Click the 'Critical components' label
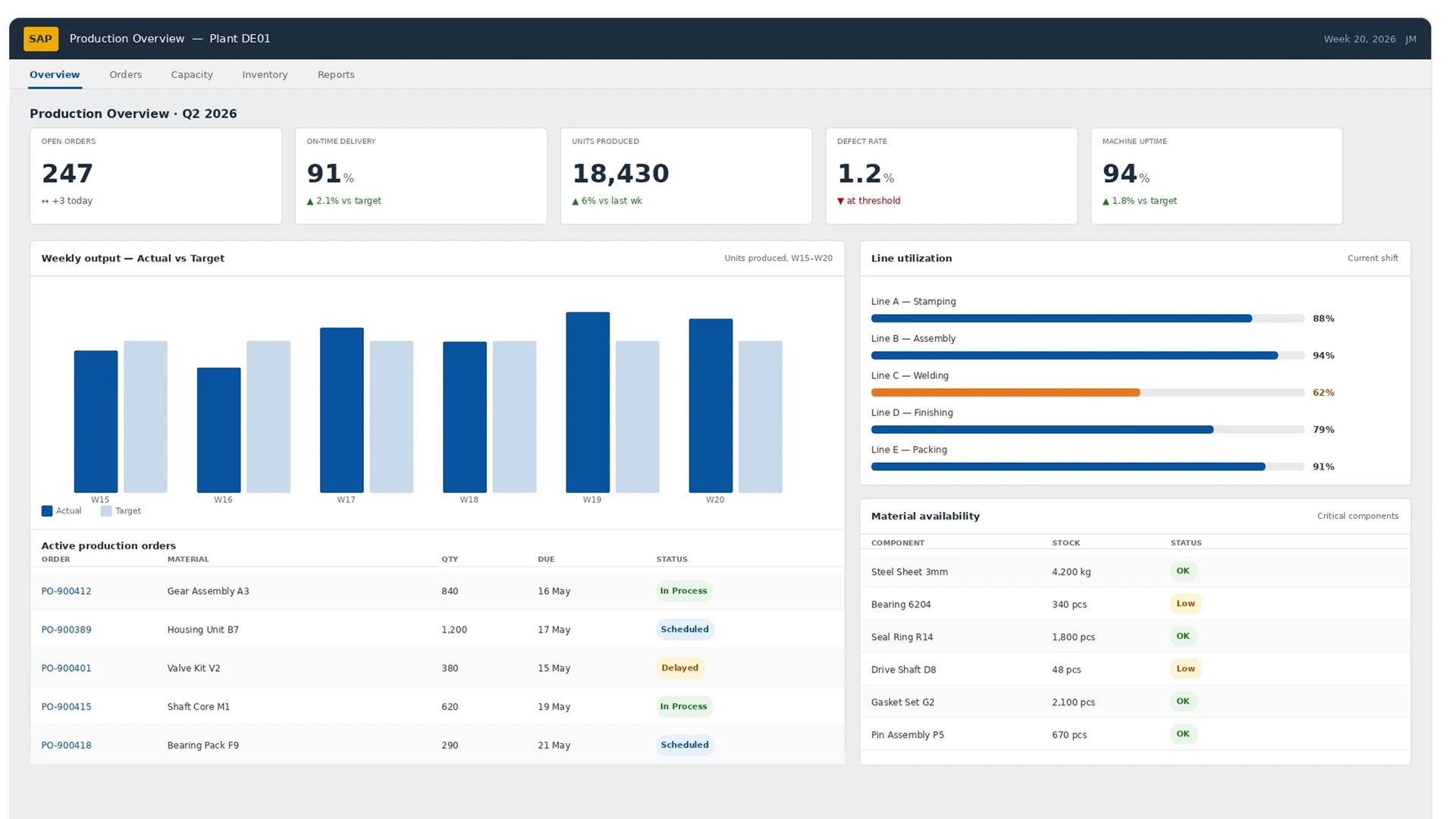The image size is (1456, 819). 1357,516
